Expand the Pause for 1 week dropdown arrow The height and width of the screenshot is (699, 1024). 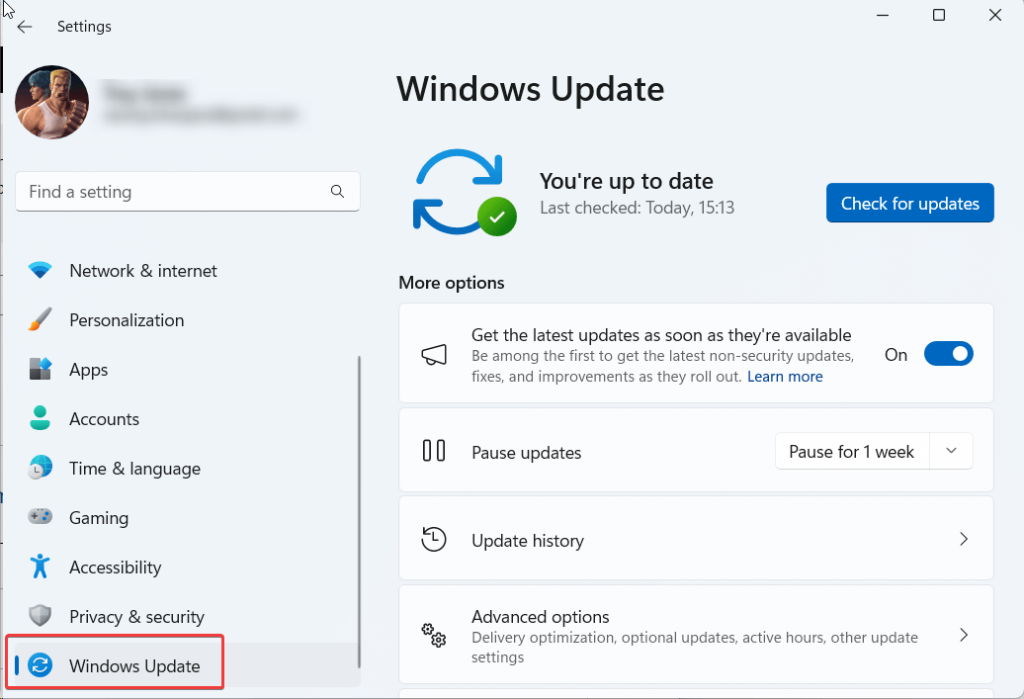[x=951, y=452]
